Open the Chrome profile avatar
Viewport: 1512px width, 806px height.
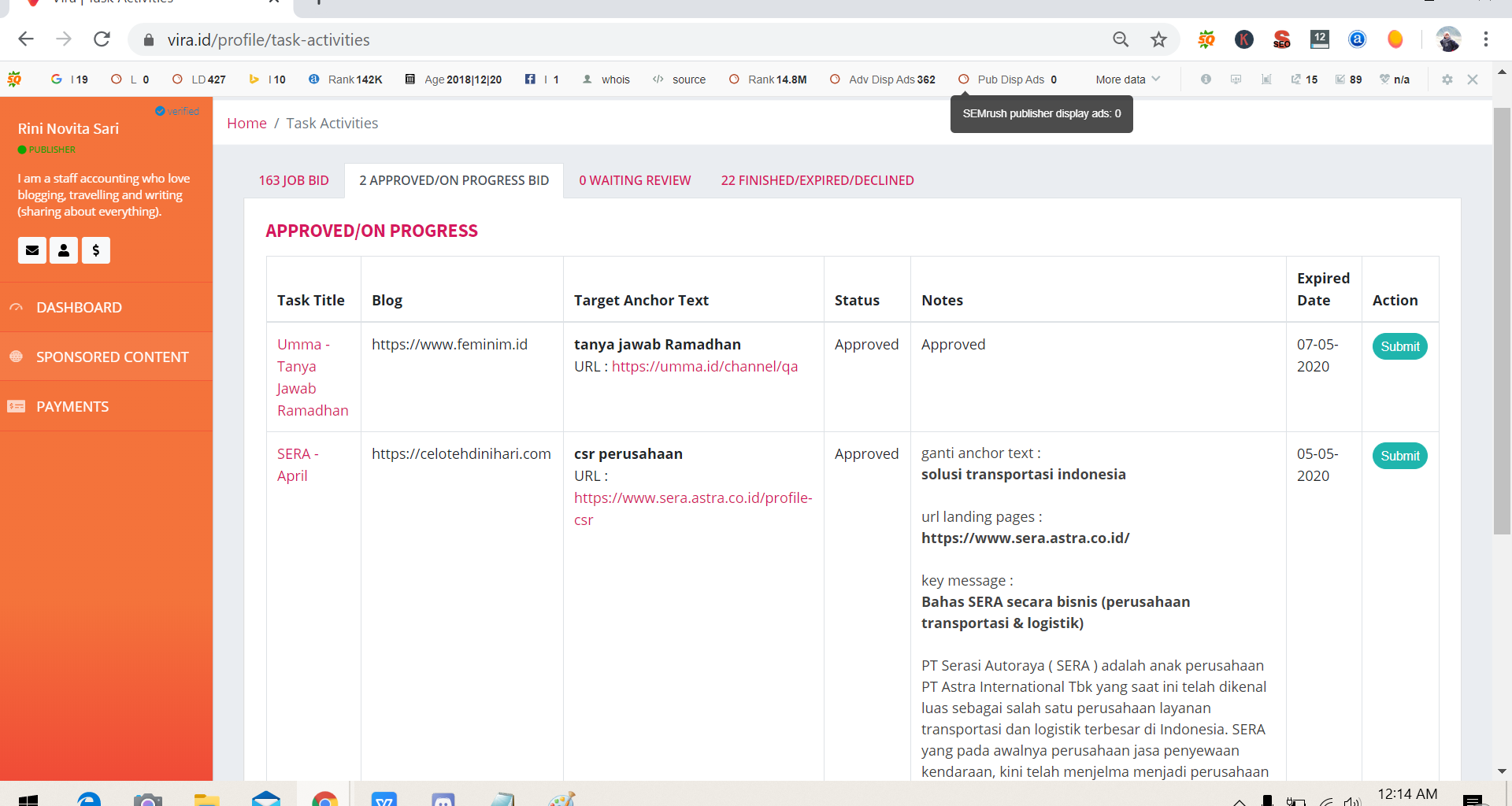1448,39
